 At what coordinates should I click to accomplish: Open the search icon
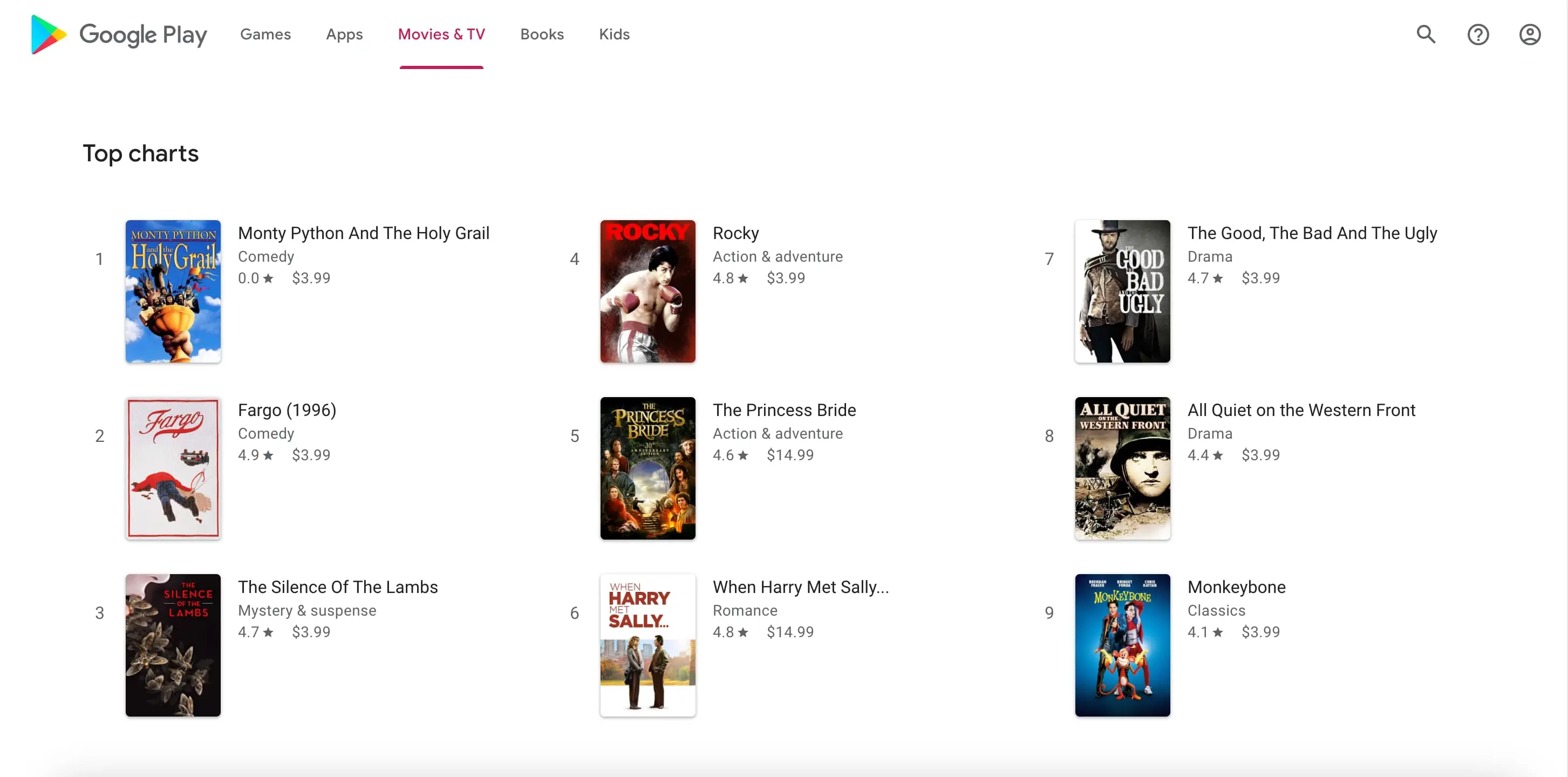pos(1426,35)
